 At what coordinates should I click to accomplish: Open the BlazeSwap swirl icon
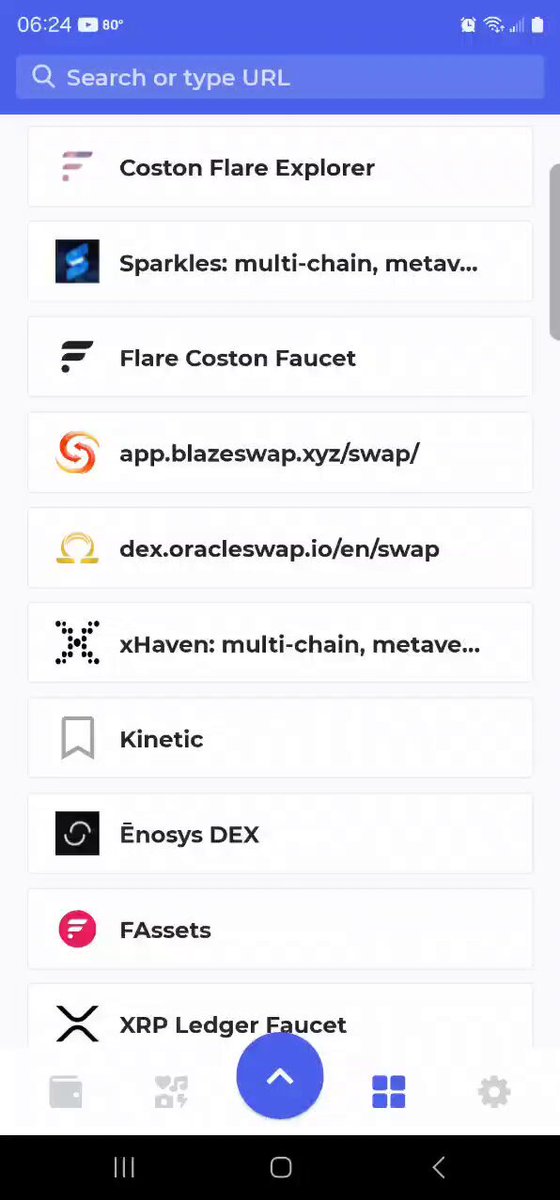[77, 453]
